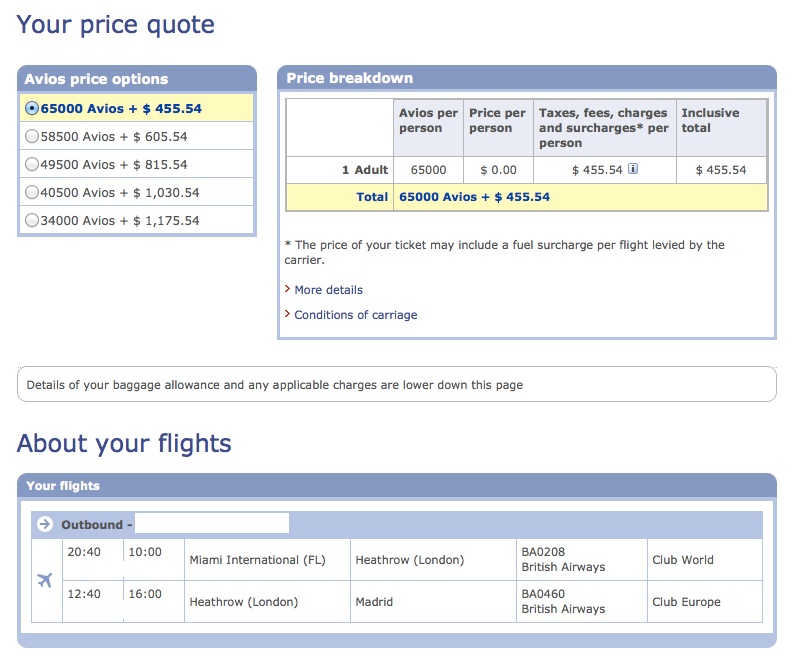Pick the 49500 Avios + $815.54 option

[33, 164]
